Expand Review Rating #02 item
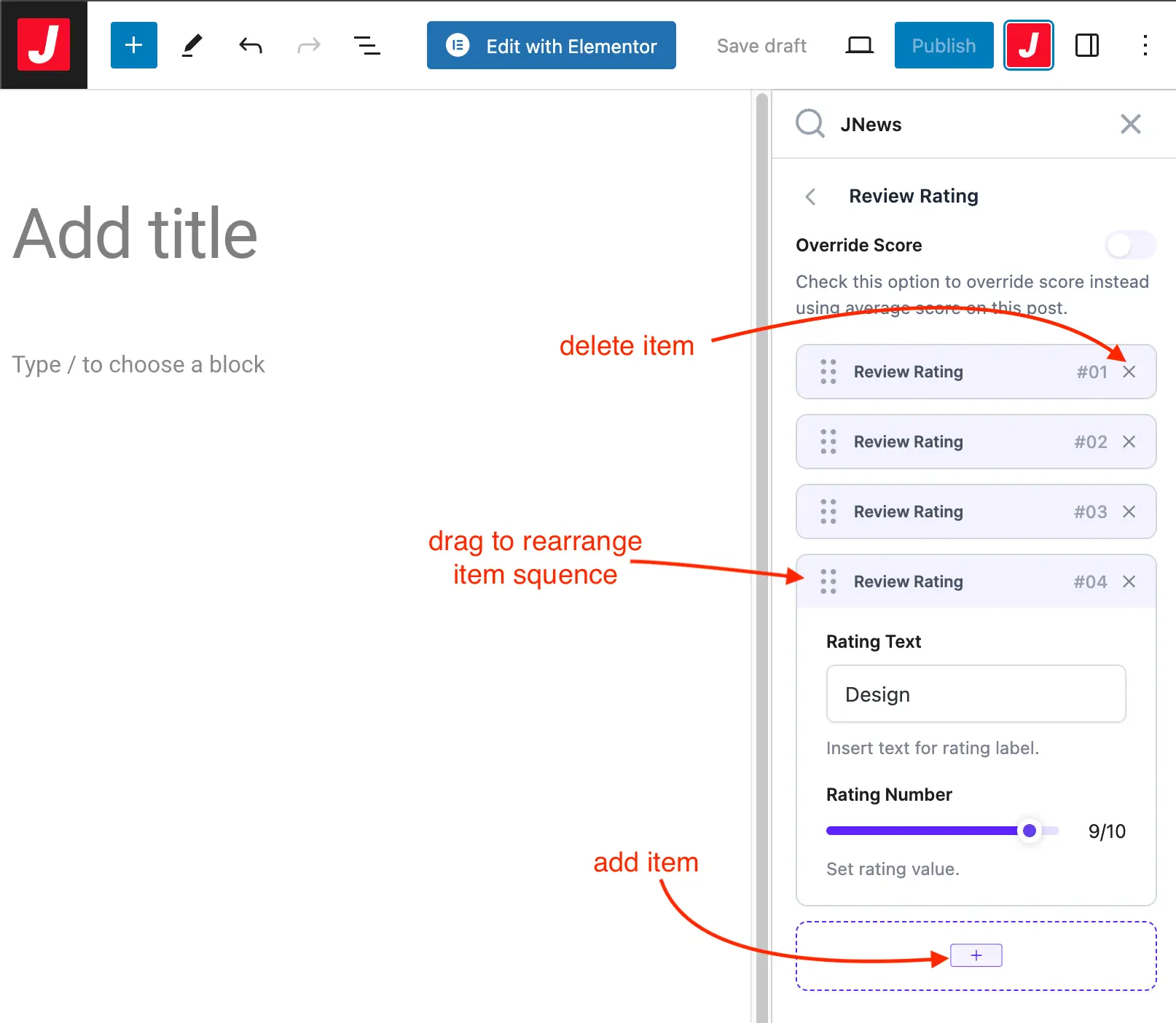Image resolution: width=1176 pixels, height=1023 pixels. pos(947,442)
